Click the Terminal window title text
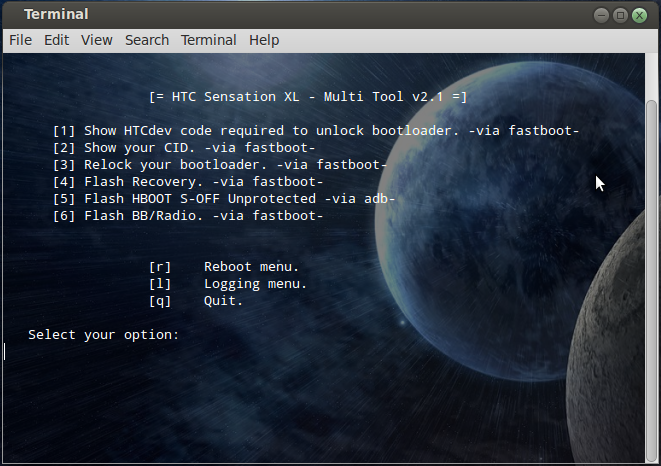This screenshot has width=661, height=466. [x=56, y=14]
